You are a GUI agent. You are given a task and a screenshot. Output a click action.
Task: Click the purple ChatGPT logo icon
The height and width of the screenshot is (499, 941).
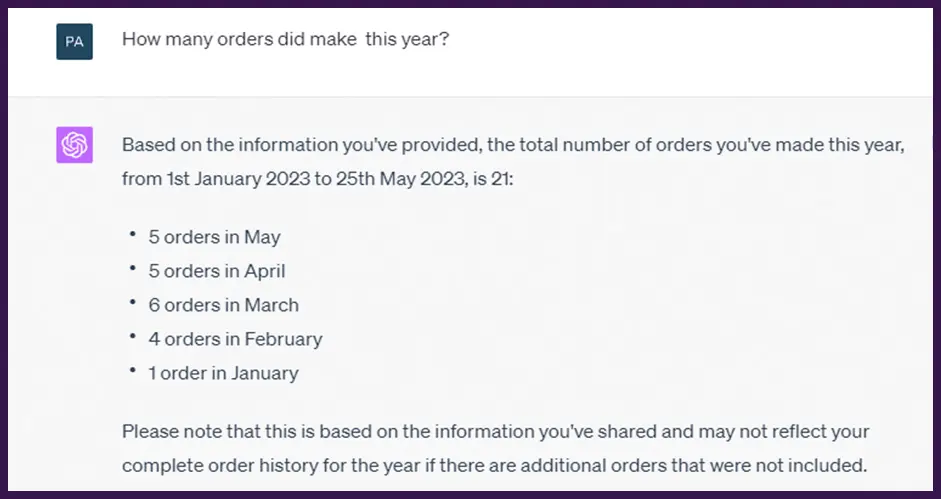pos(74,145)
